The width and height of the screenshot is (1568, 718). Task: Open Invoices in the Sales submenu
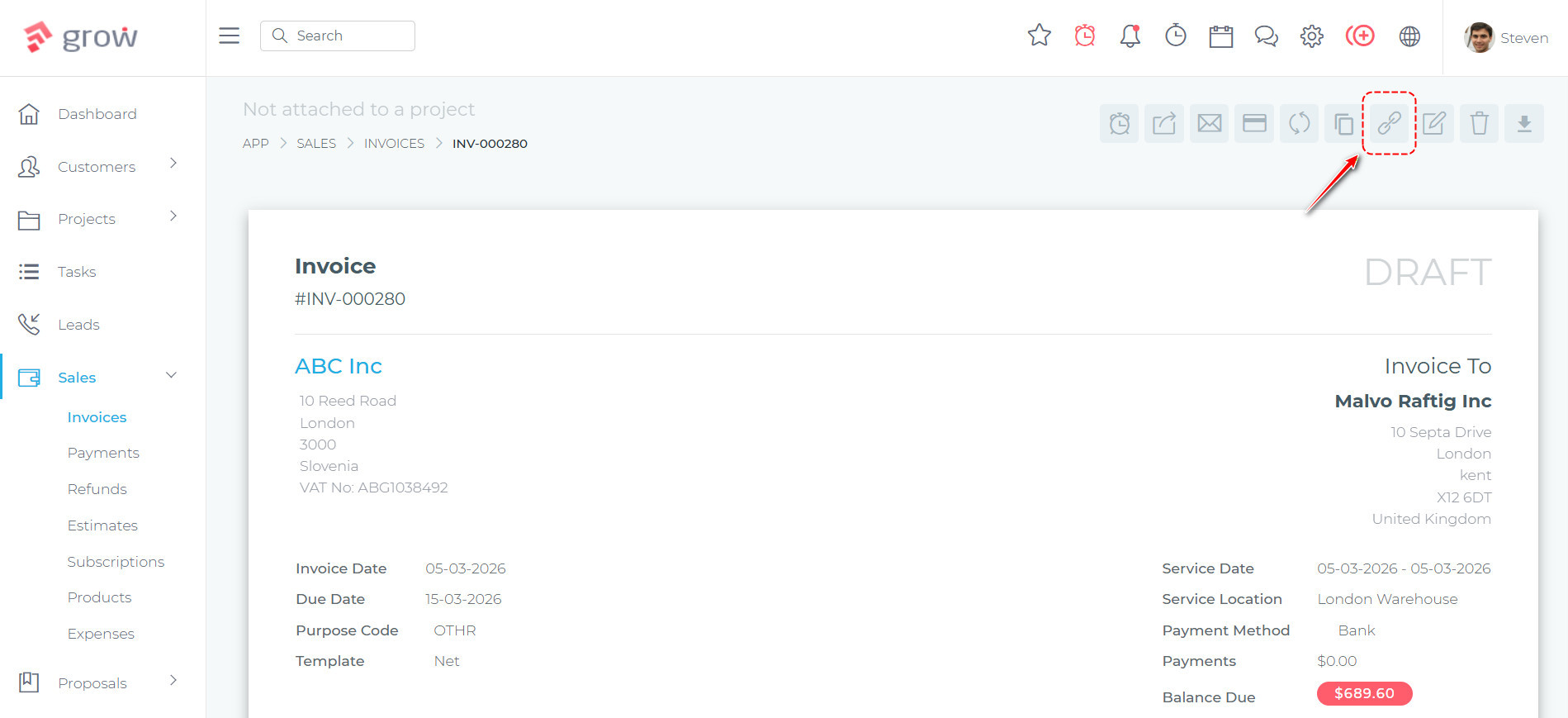[x=97, y=417]
